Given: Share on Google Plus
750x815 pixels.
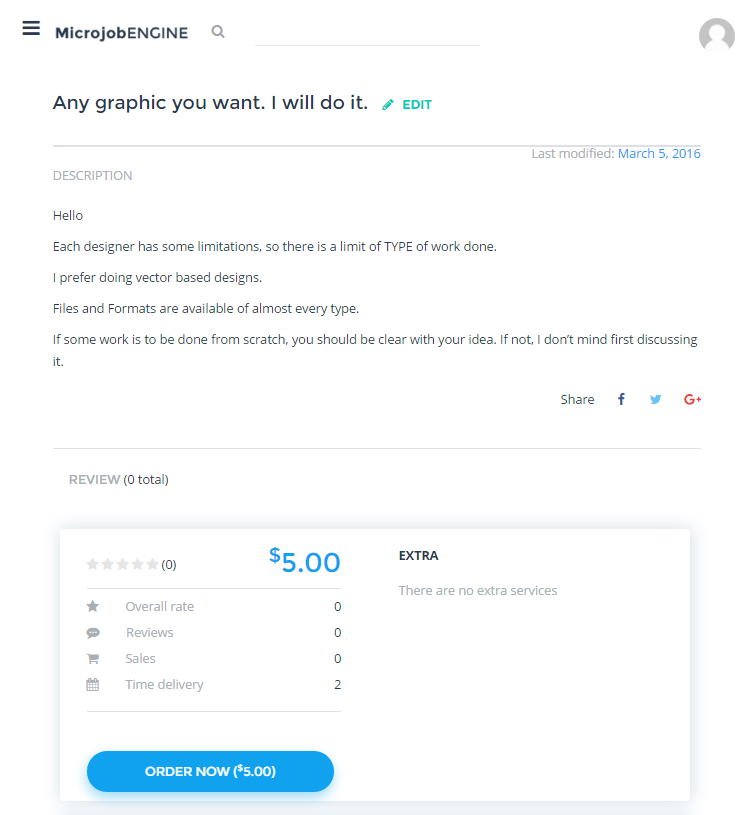Looking at the screenshot, I should (x=692, y=399).
